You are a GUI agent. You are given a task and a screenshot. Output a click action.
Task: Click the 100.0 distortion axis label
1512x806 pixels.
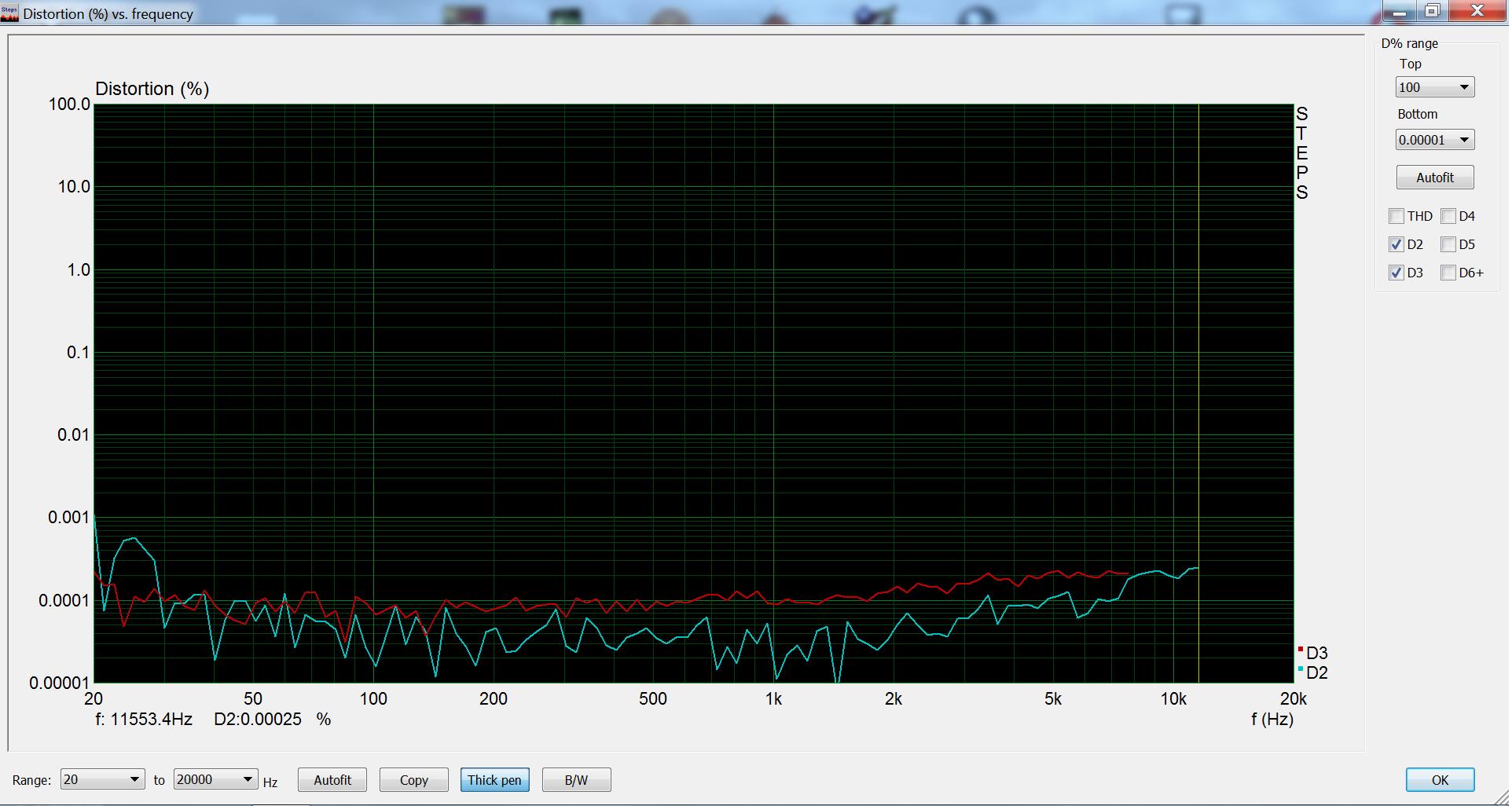(x=70, y=104)
